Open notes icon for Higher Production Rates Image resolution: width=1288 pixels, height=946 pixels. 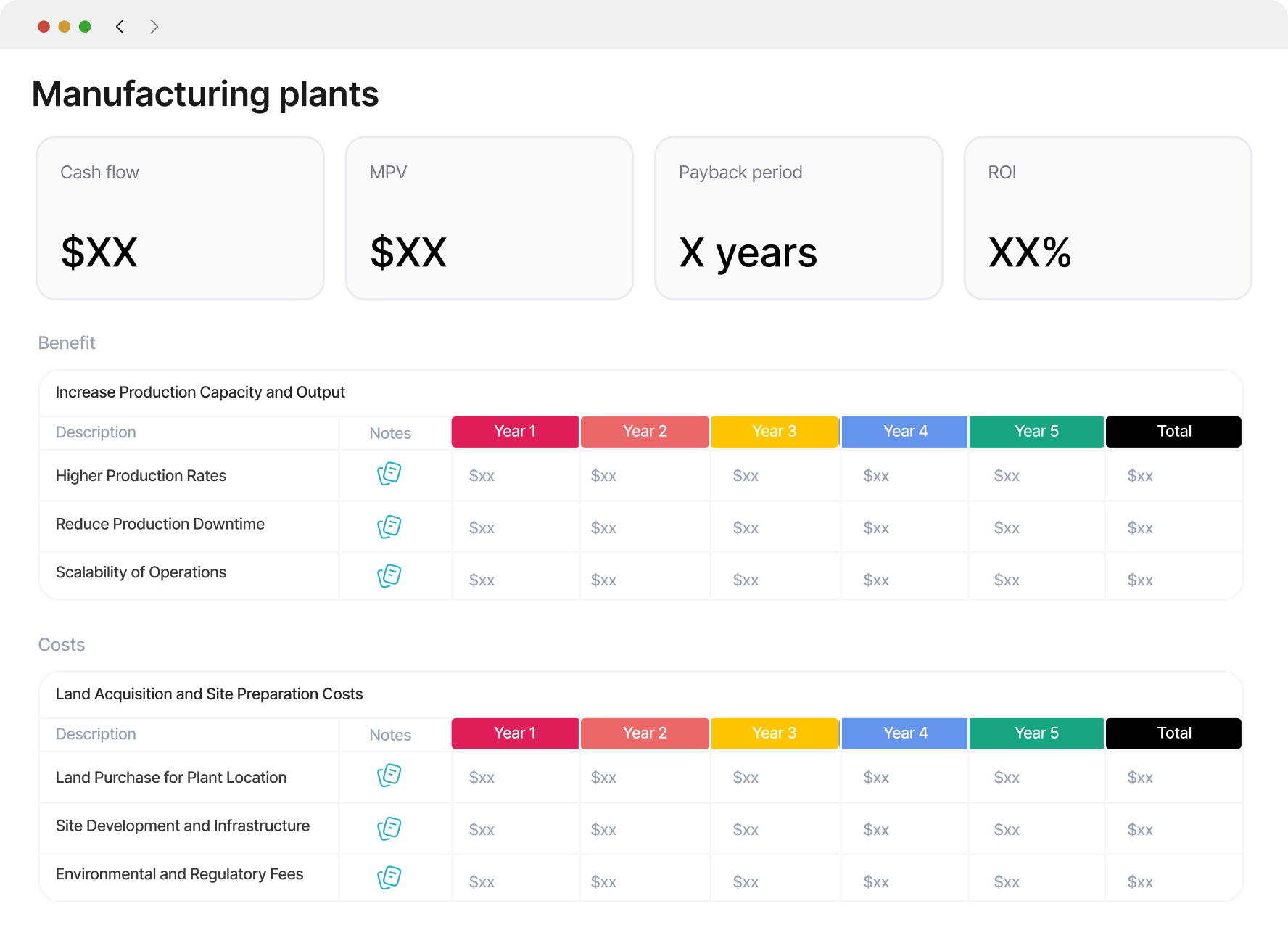(389, 474)
